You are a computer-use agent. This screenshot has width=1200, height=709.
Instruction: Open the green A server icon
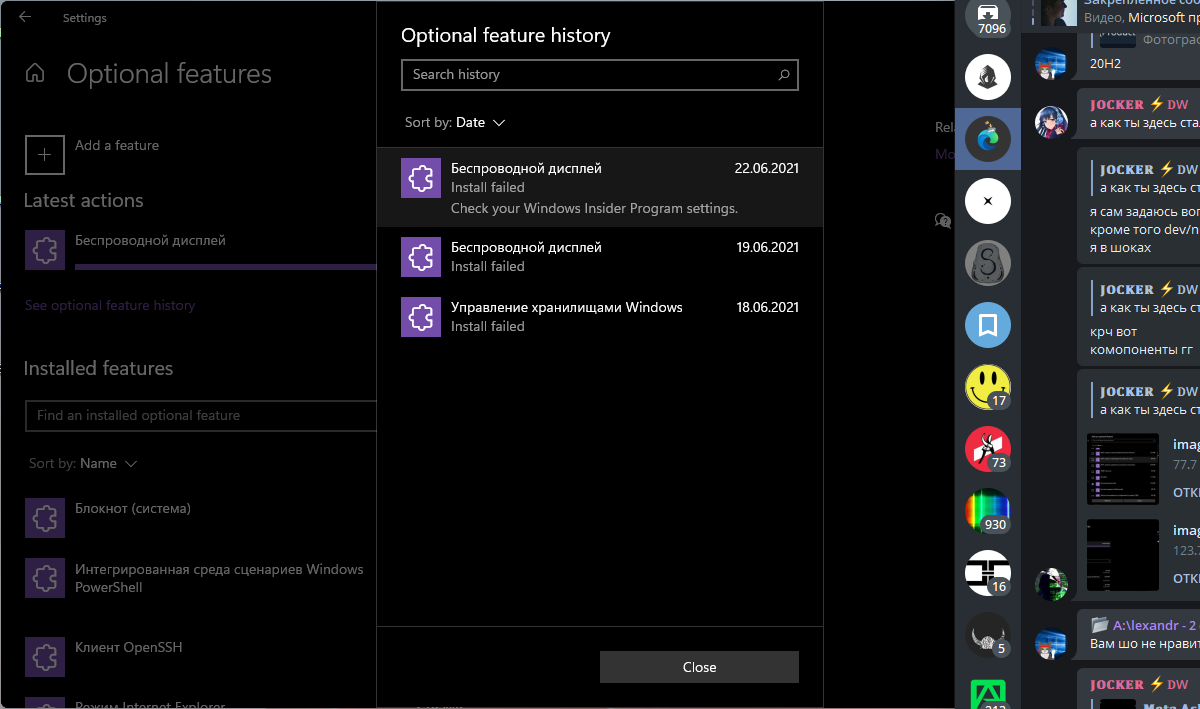point(988,692)
